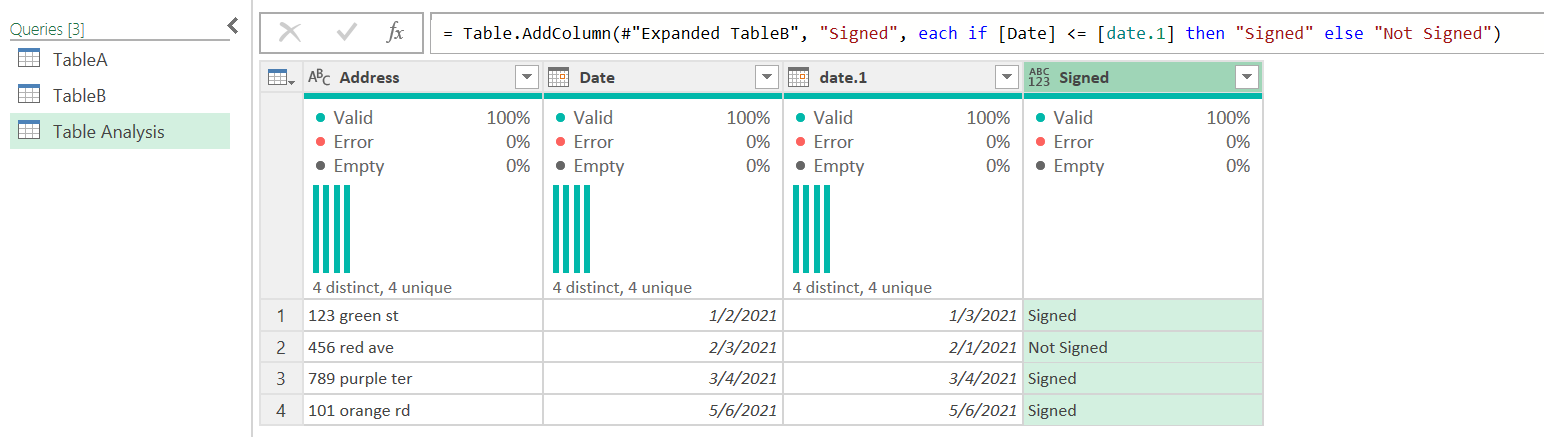The height and width of the screenshot is (437, 1544).
Task: Click the Signed cell in row 4
Action: (1143, 410)
